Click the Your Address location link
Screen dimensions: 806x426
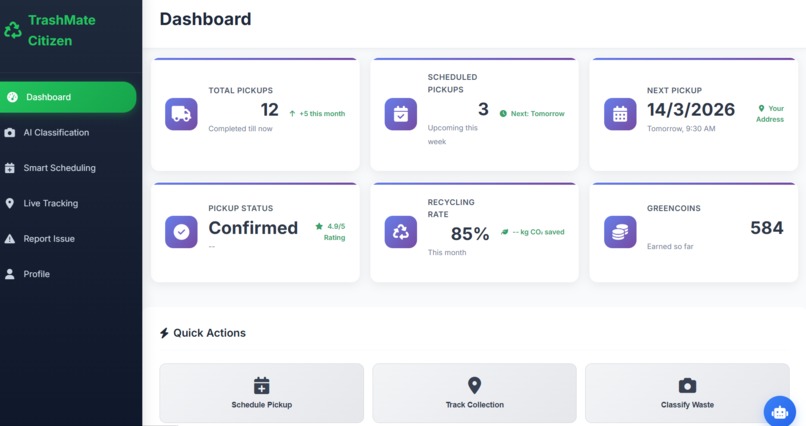771,114
